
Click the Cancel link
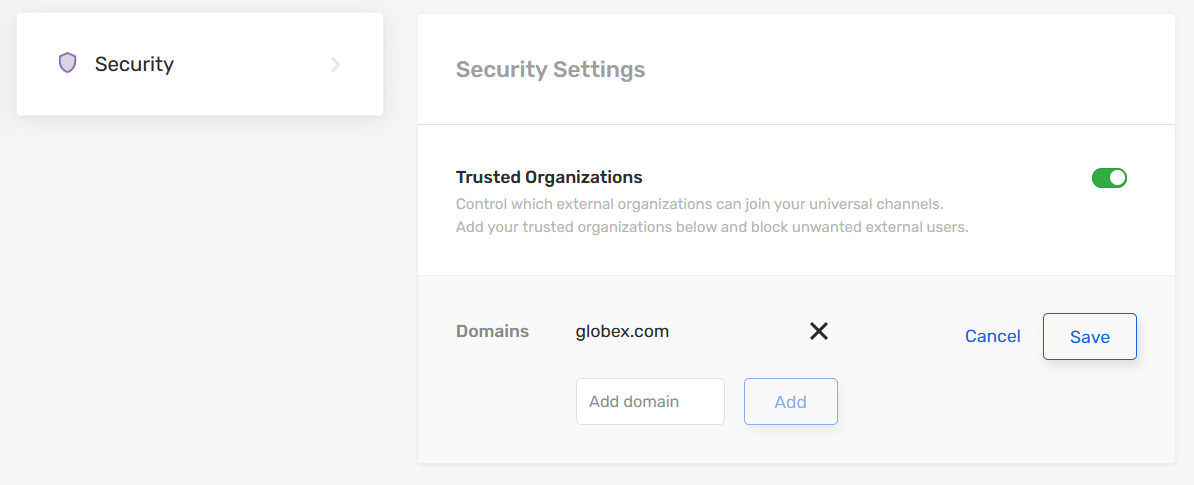(x=992, y=336)
